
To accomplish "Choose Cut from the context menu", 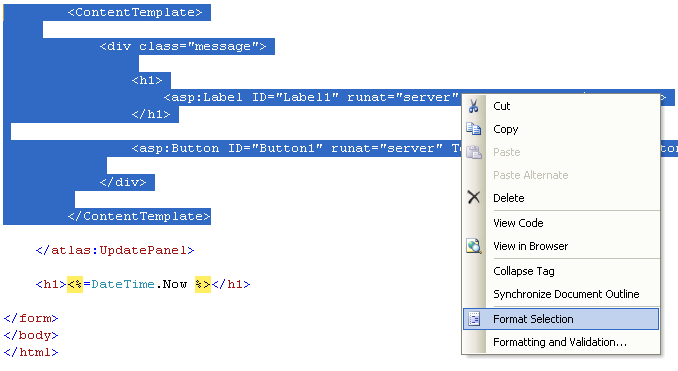I will [561, 106].
